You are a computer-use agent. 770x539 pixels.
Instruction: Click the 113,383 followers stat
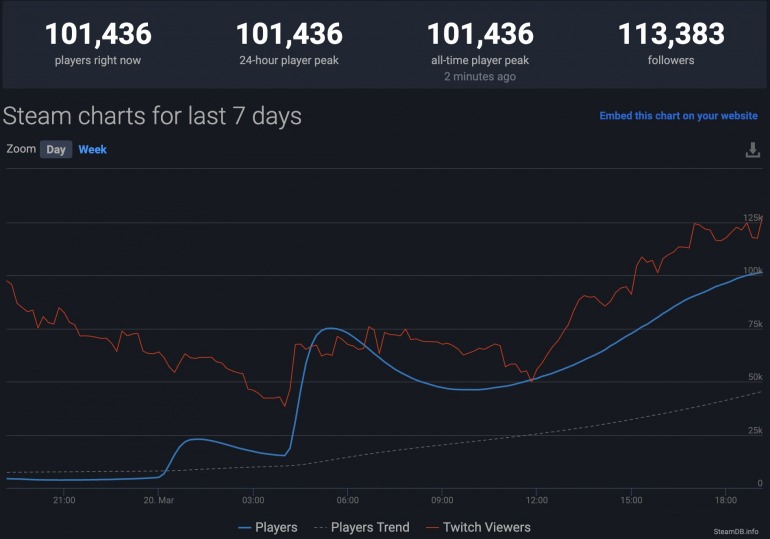click(x=671, y=35)
